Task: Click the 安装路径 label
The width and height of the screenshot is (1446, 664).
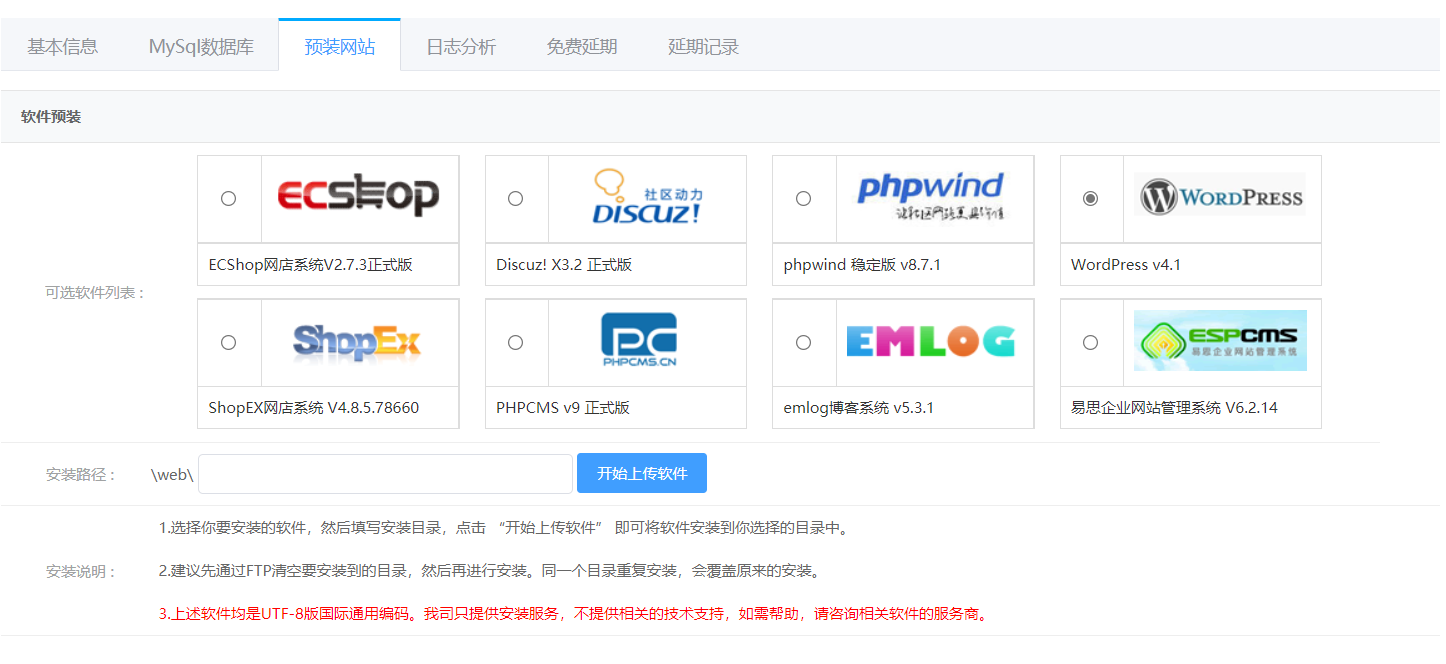Action: coord(82,474)
